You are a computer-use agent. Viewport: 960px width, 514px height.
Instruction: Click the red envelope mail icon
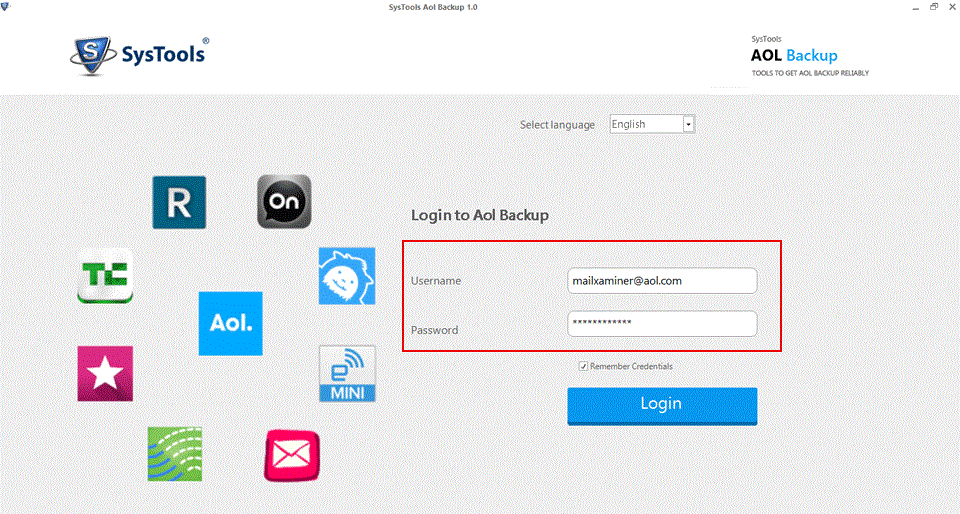[x=292, y=456]
